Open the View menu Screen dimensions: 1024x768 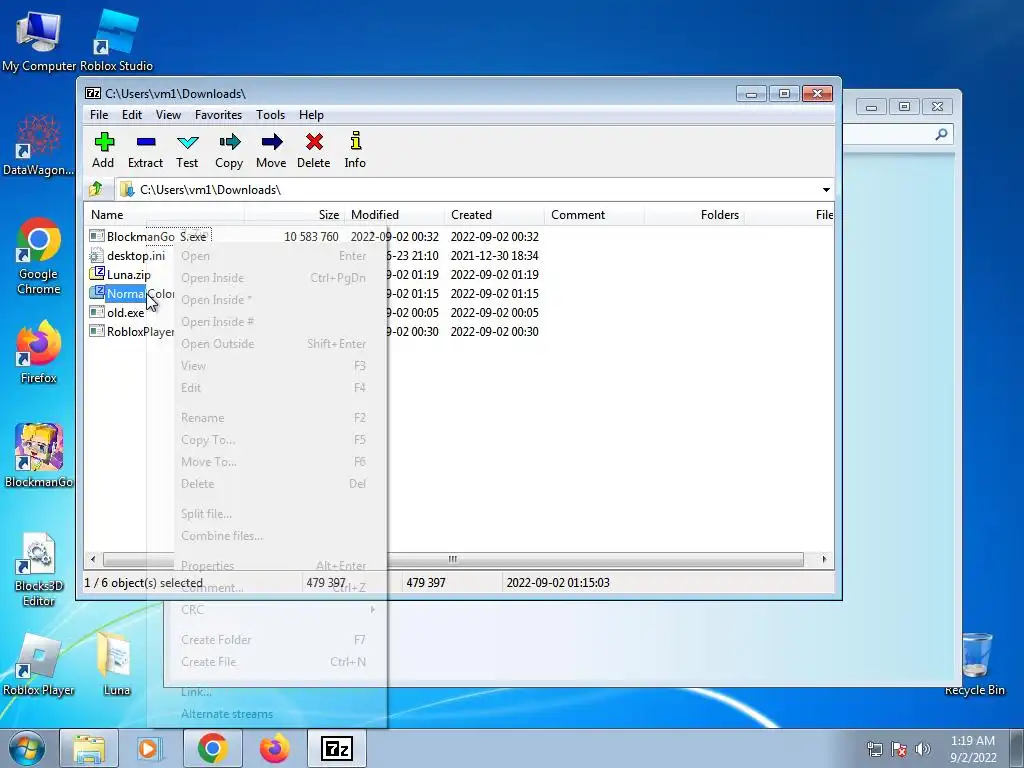coord(168,115)
